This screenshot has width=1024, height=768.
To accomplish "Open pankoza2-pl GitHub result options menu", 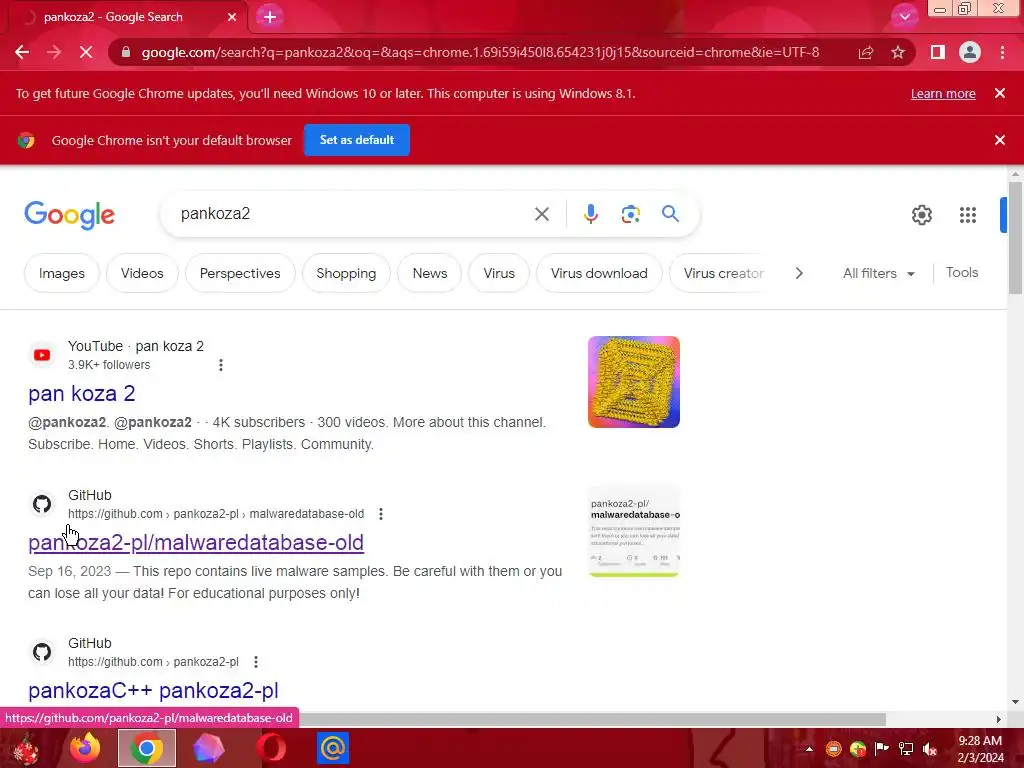I will click(x=256, y=662).
